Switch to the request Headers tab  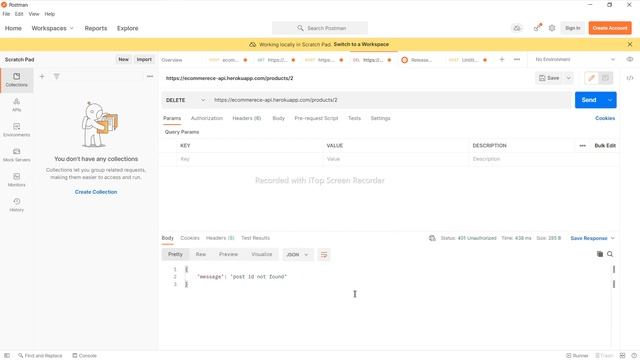[247, 118]
